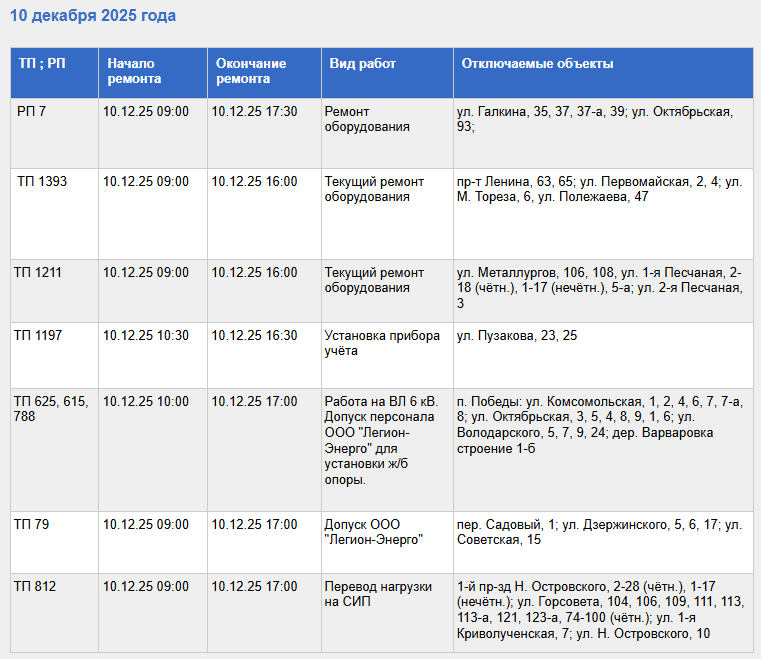The width and height of the screenshot is (761, 659).
Task: Select the start time "10.12.25 10:00"
Action: pyautogui.click(x=146, y=402)
